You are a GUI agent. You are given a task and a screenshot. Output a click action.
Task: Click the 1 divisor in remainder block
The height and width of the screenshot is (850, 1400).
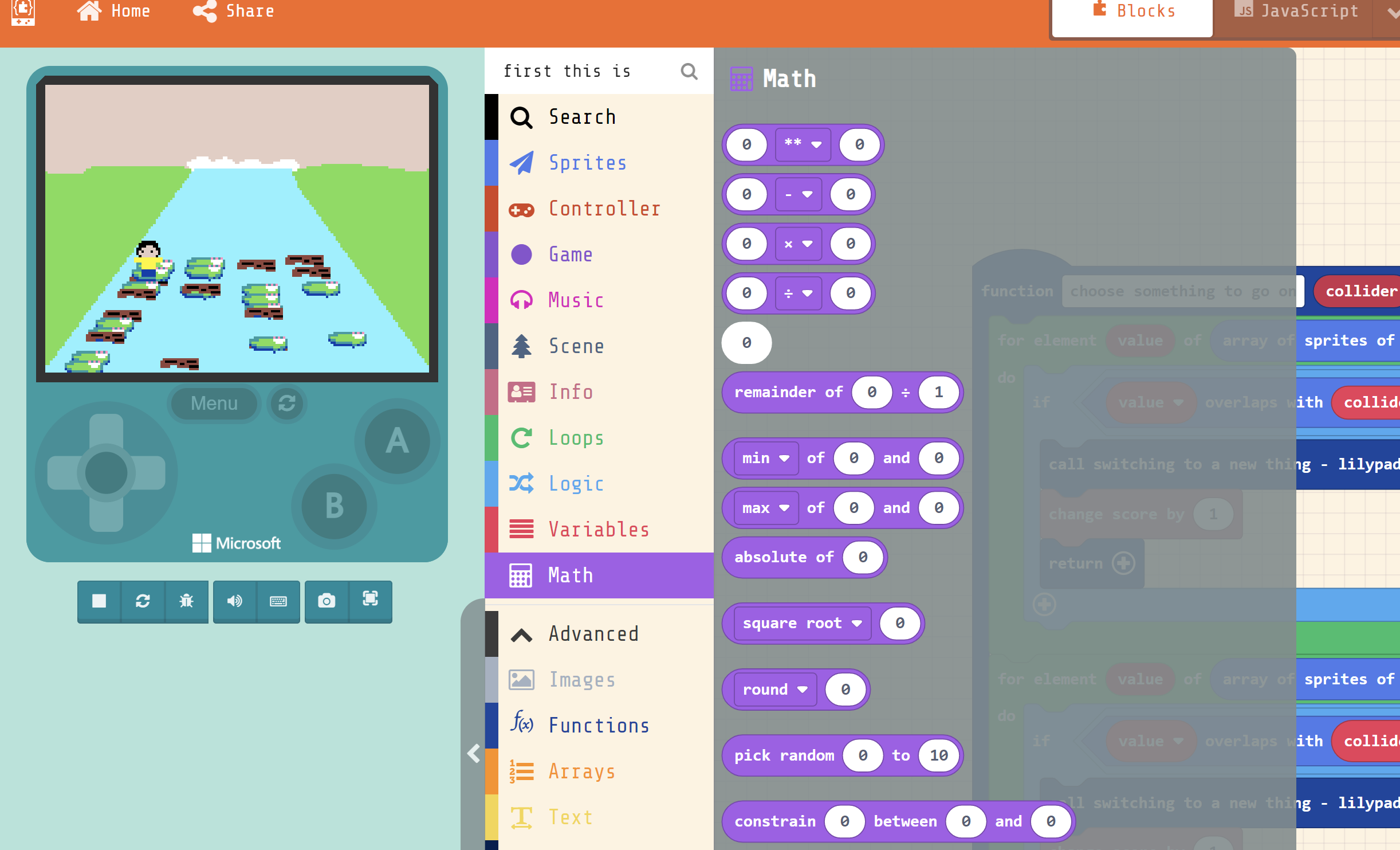[938, 392]
